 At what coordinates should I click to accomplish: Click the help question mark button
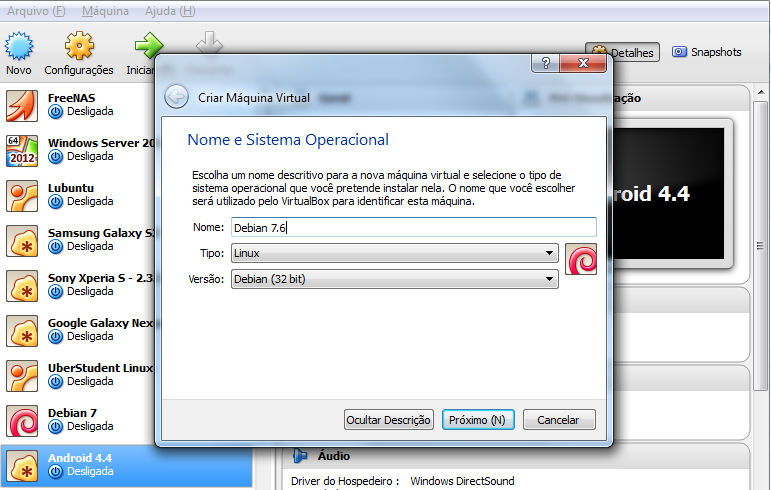click(x=545, y=63)
